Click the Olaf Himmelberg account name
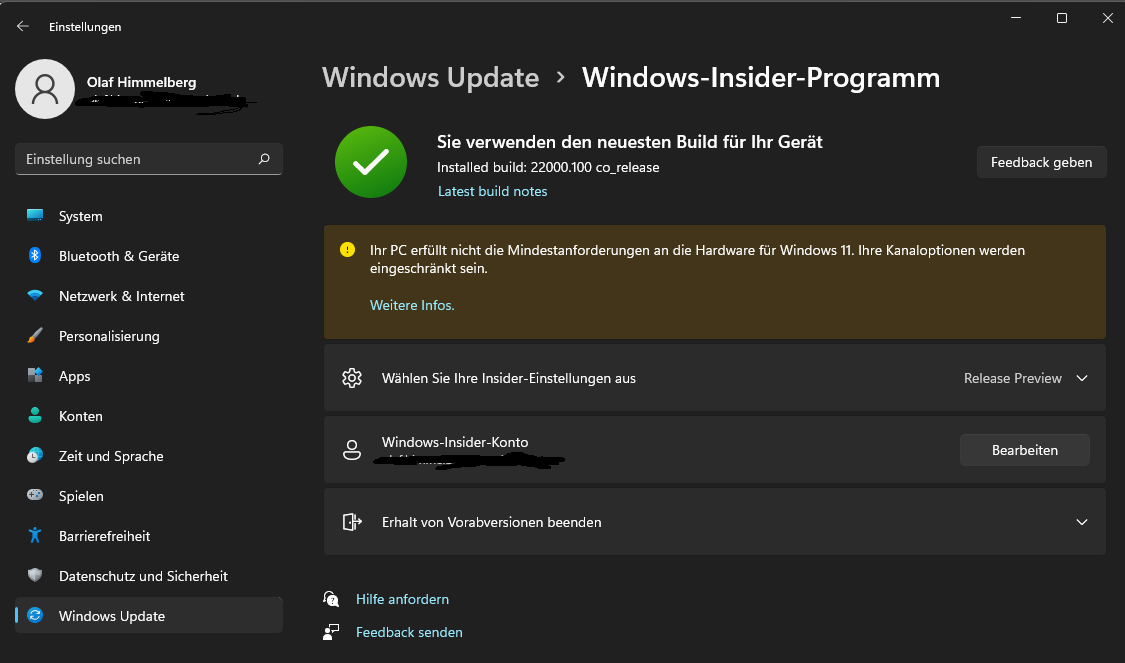The width and height of the screenshot is (1125, 663). (x=141, y=83)
